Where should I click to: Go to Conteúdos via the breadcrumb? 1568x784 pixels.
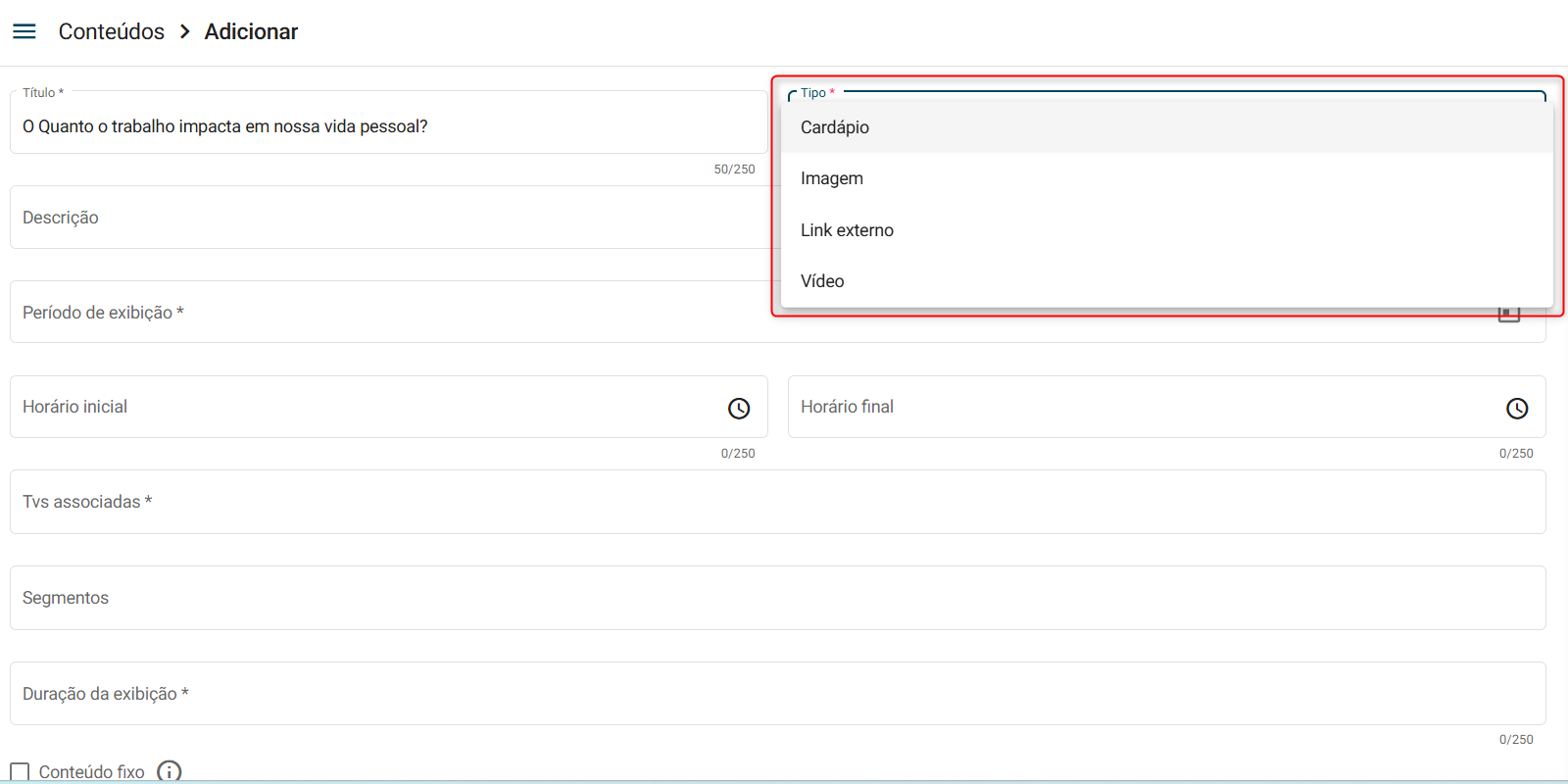click(112, 31)
